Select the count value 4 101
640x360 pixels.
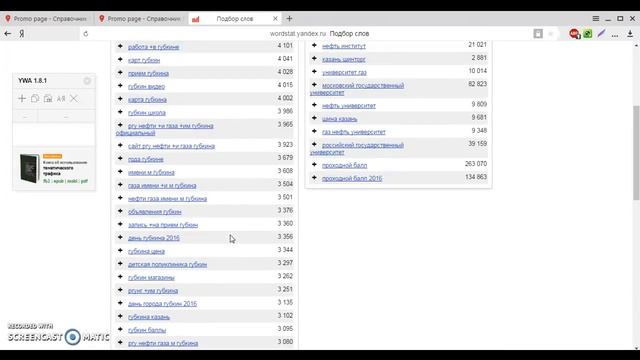pyautogui.click(x=285, y=45)
